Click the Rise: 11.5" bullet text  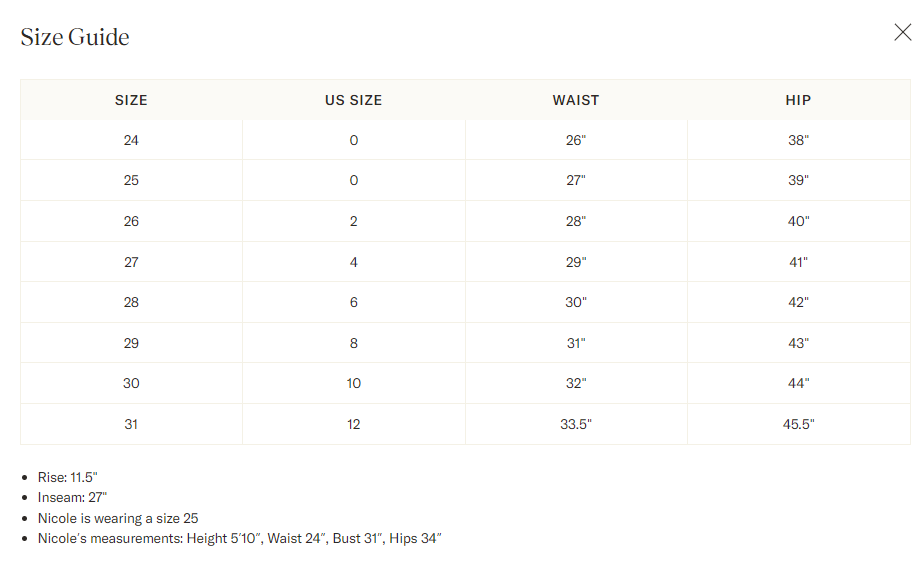pos(68,477)
